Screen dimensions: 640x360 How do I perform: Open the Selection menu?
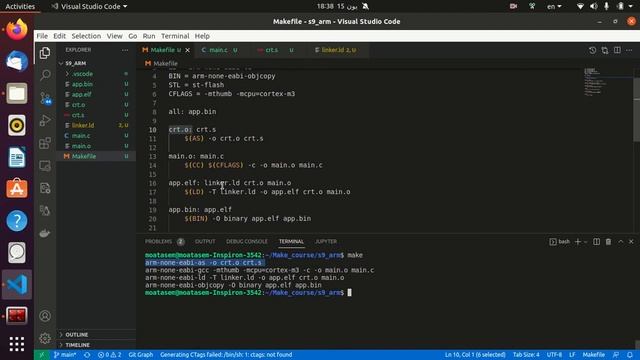click(x=86, y=36)
